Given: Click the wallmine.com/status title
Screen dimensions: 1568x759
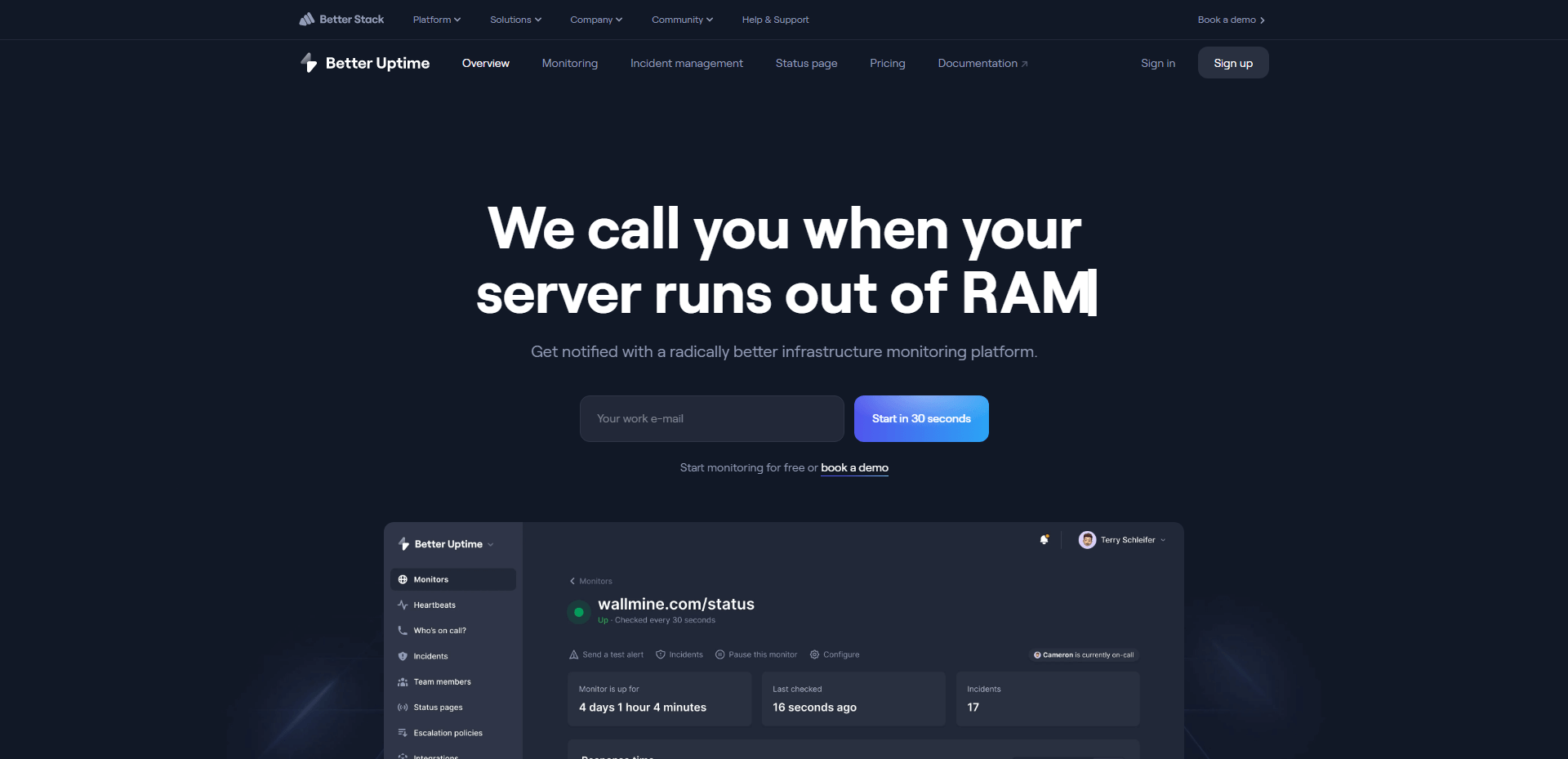Looking at the screenshot, I should point(676,604).
